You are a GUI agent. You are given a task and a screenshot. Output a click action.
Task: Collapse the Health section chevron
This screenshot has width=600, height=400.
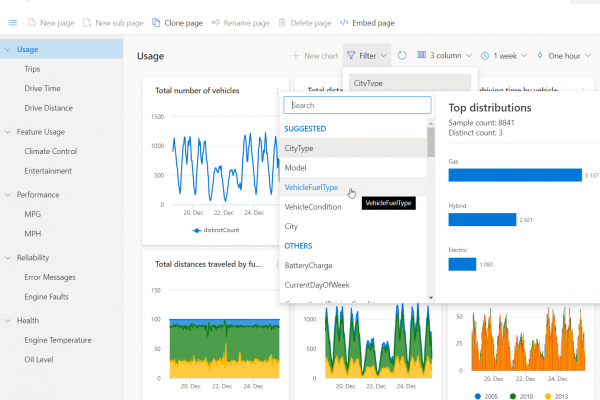coord(8,320)
